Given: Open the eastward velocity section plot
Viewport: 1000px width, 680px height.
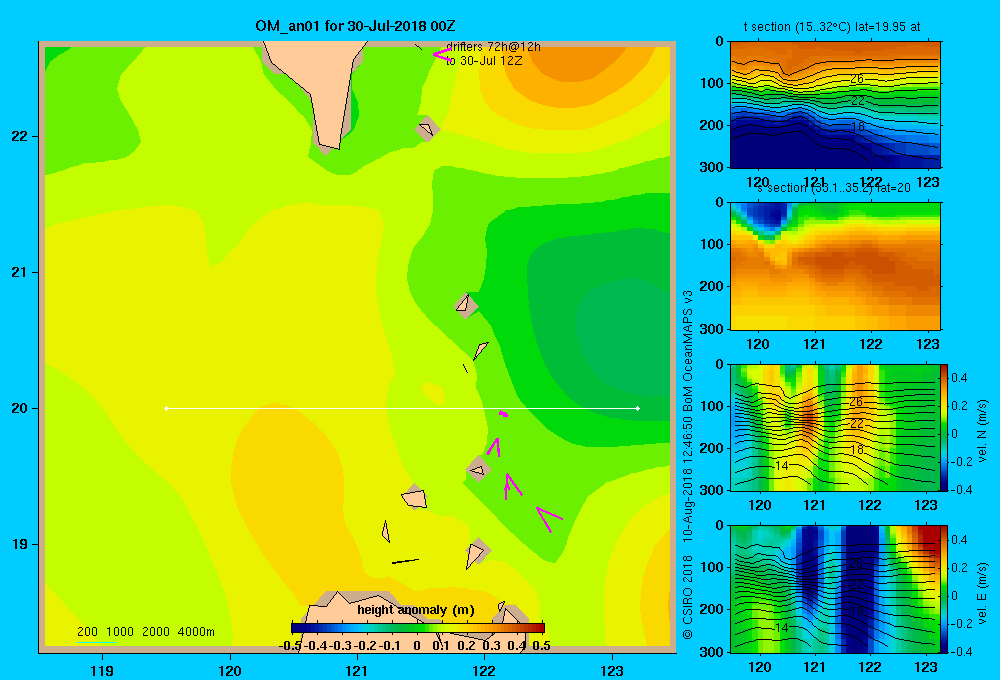Looking at the screenshot, I should [835, 589].
